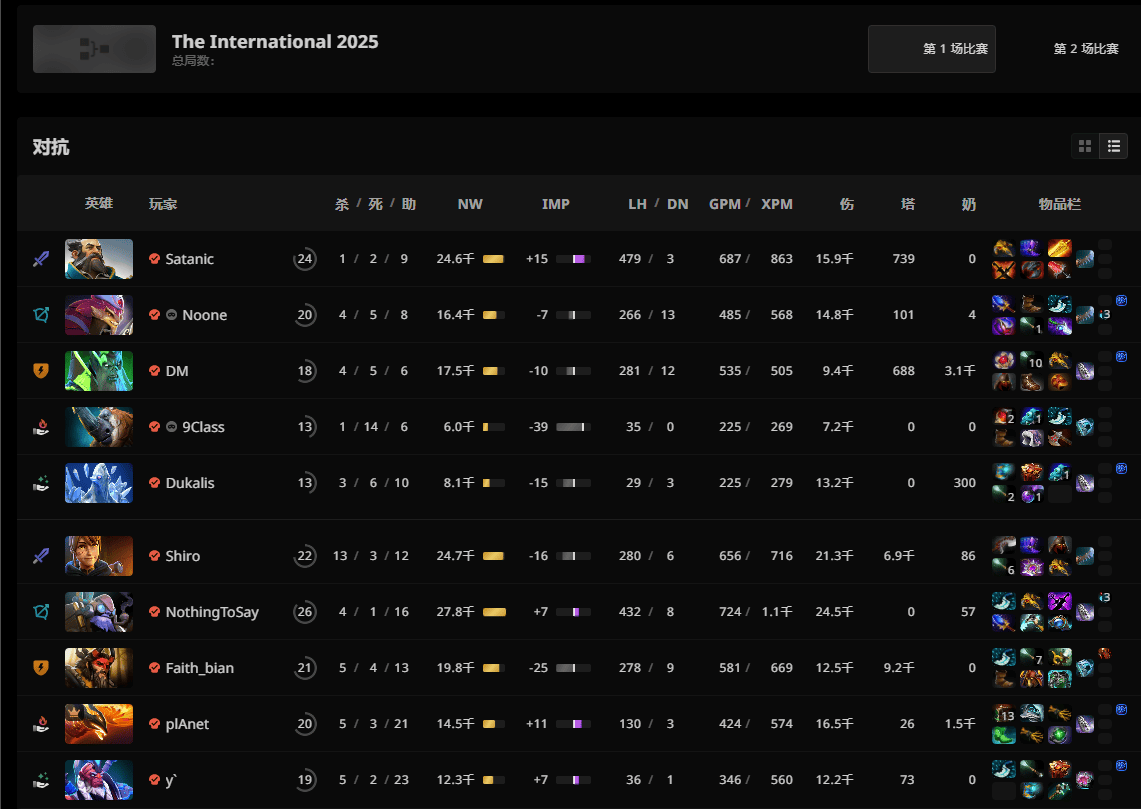The image size is (1141, 809).
Task: Sort the table by the NW column header
Action: point(470,204)
